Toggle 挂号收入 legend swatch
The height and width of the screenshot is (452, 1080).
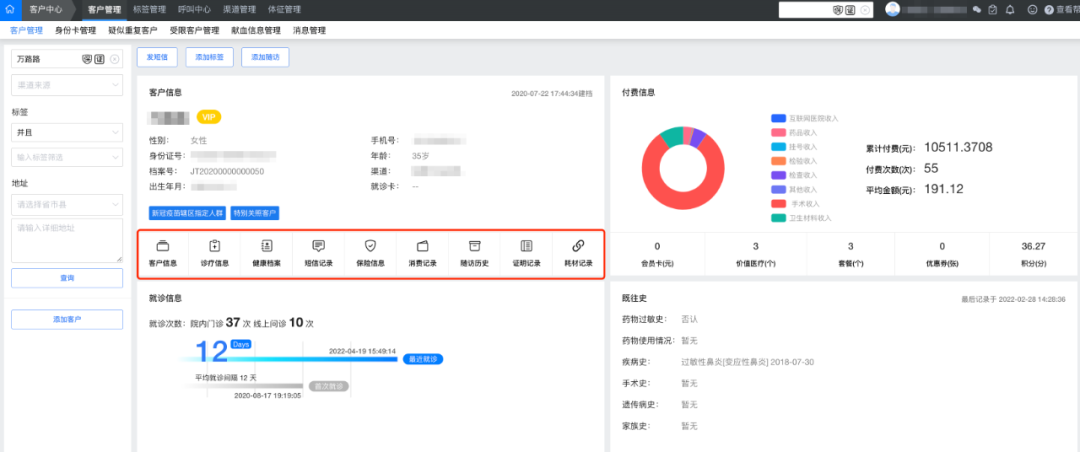[778, 147]
